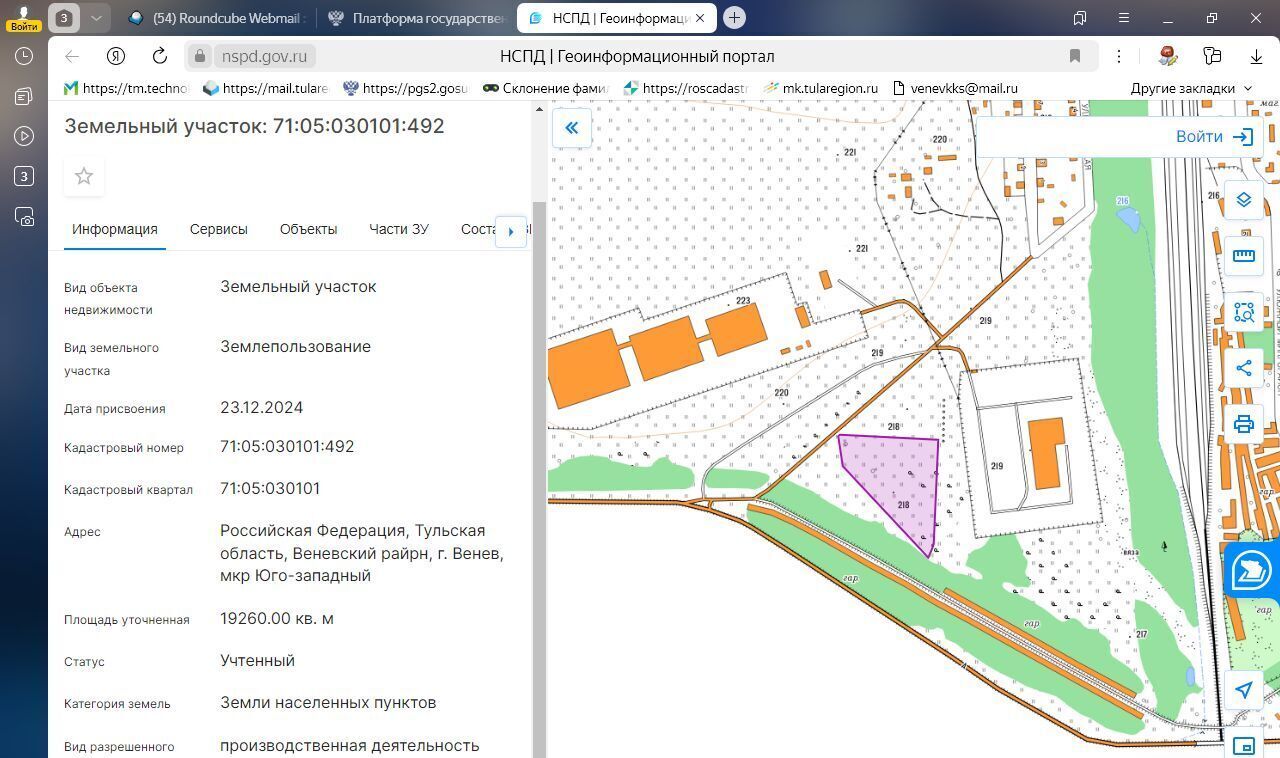Open the browser history sidebar icon
Viewport: 1280px width, 758px height.
coord(24,57)
